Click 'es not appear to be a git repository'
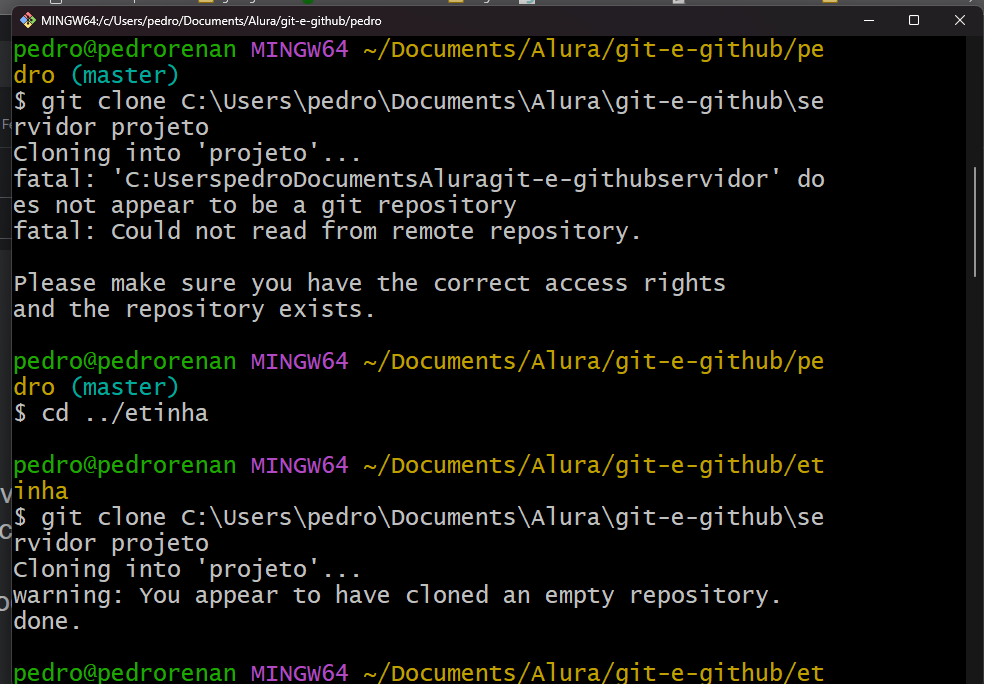Image resolution: width=984 pixels, height=684 pixels. [x=265, y=206]
